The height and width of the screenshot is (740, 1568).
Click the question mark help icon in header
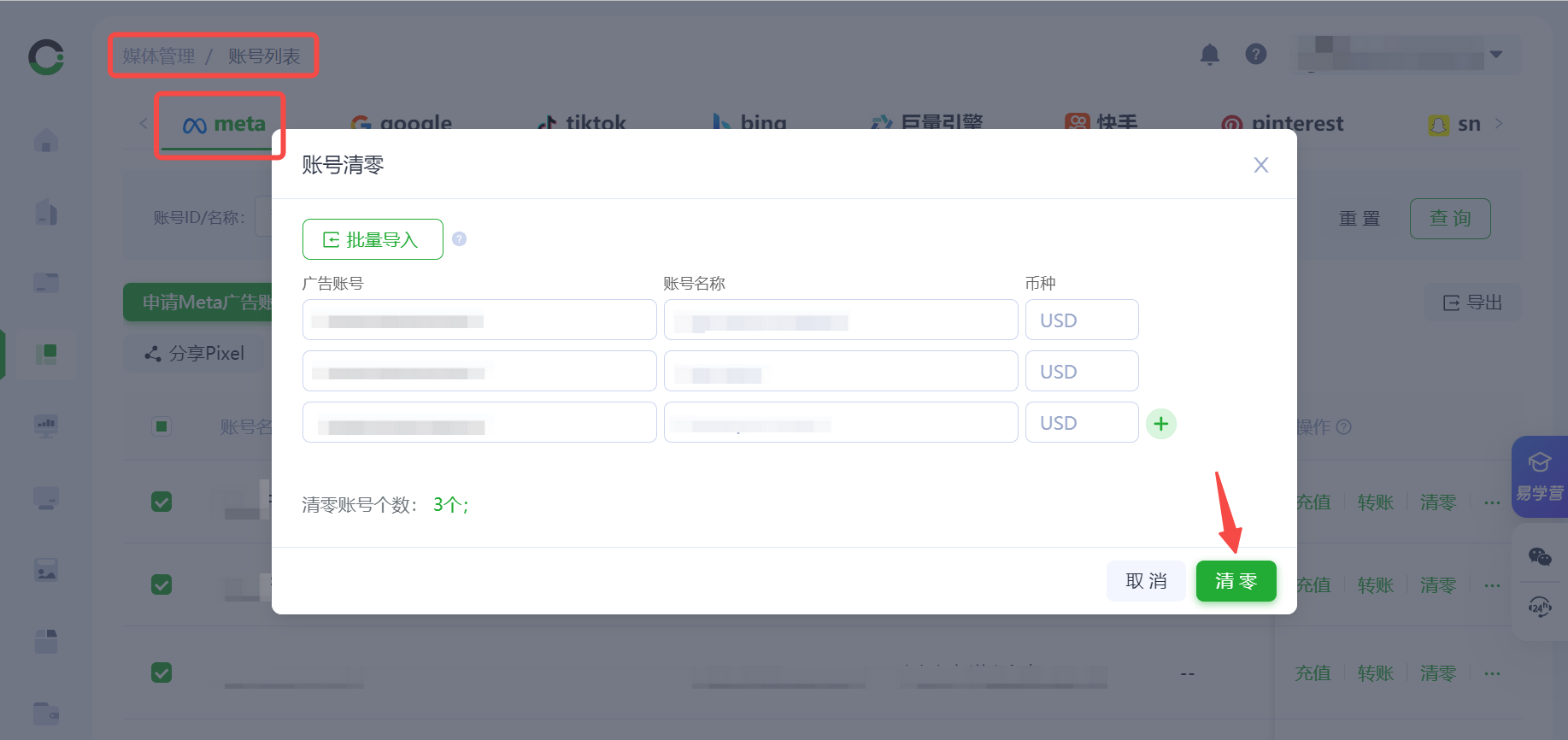coord(1255,55)
